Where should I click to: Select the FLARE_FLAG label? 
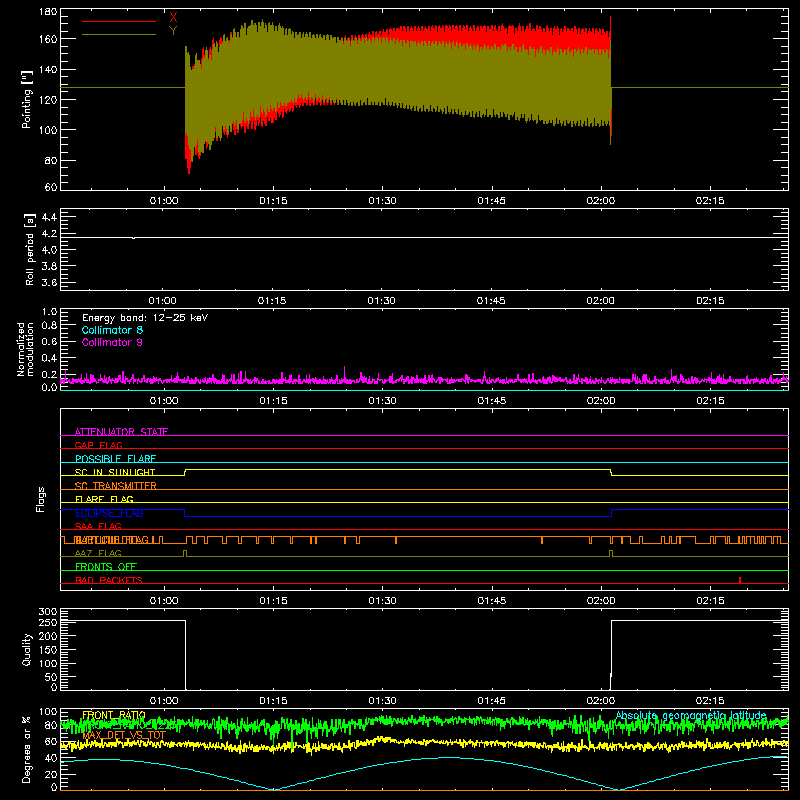click(104, 499)
